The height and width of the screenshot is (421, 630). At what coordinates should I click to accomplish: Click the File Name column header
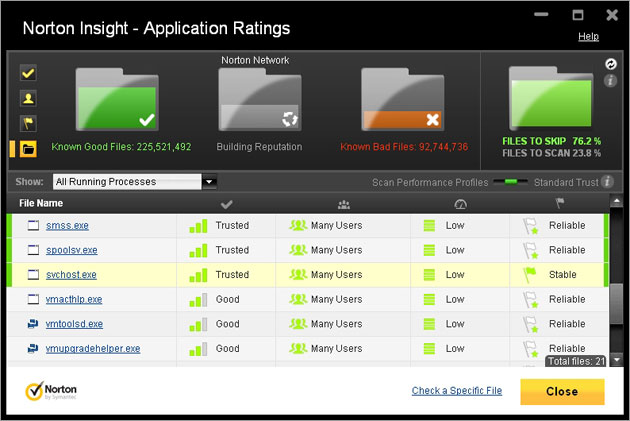(x=41, y=203)
